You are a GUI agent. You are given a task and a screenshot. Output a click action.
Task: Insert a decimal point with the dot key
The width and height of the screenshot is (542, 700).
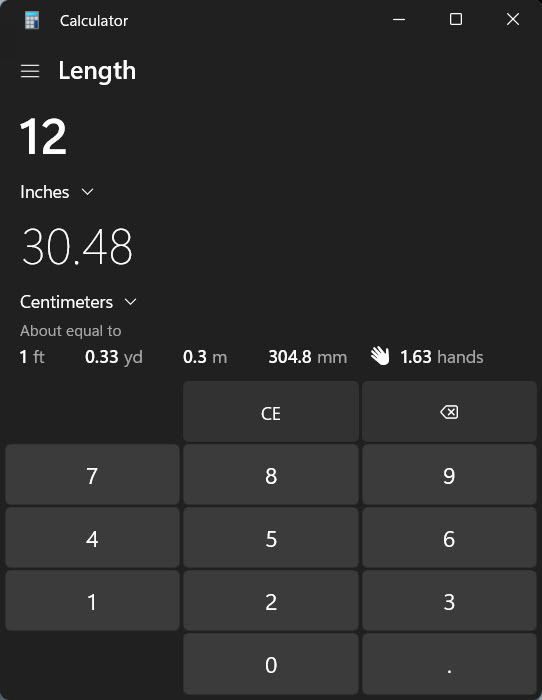point(449,664)
